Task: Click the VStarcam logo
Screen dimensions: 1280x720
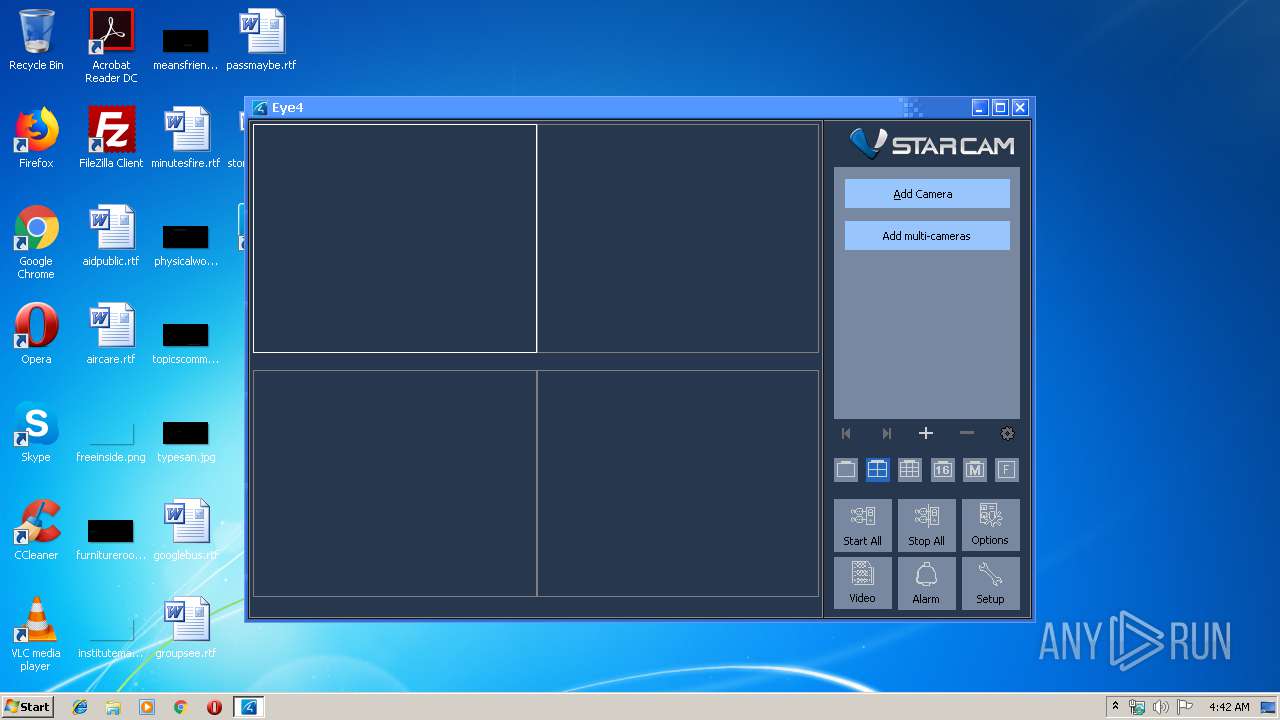Action: click(931, 144)
